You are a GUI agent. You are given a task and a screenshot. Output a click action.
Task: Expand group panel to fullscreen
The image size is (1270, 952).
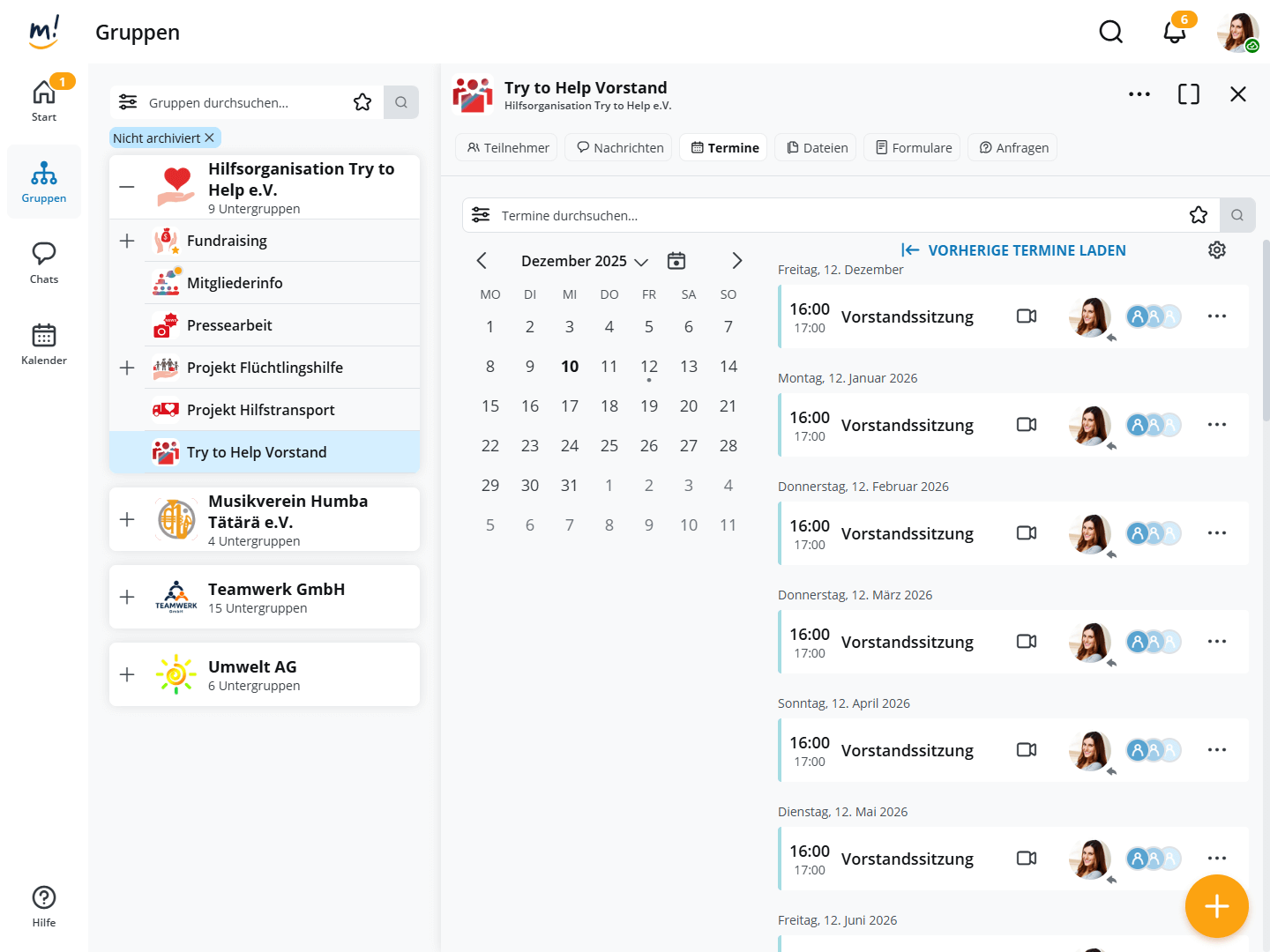click(x=1188, y=94)
